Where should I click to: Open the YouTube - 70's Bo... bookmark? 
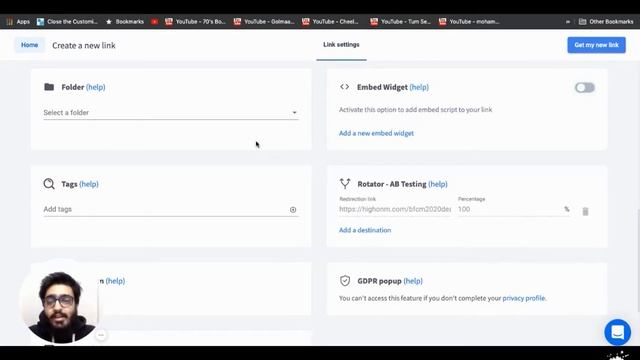(x=196, y=22)
